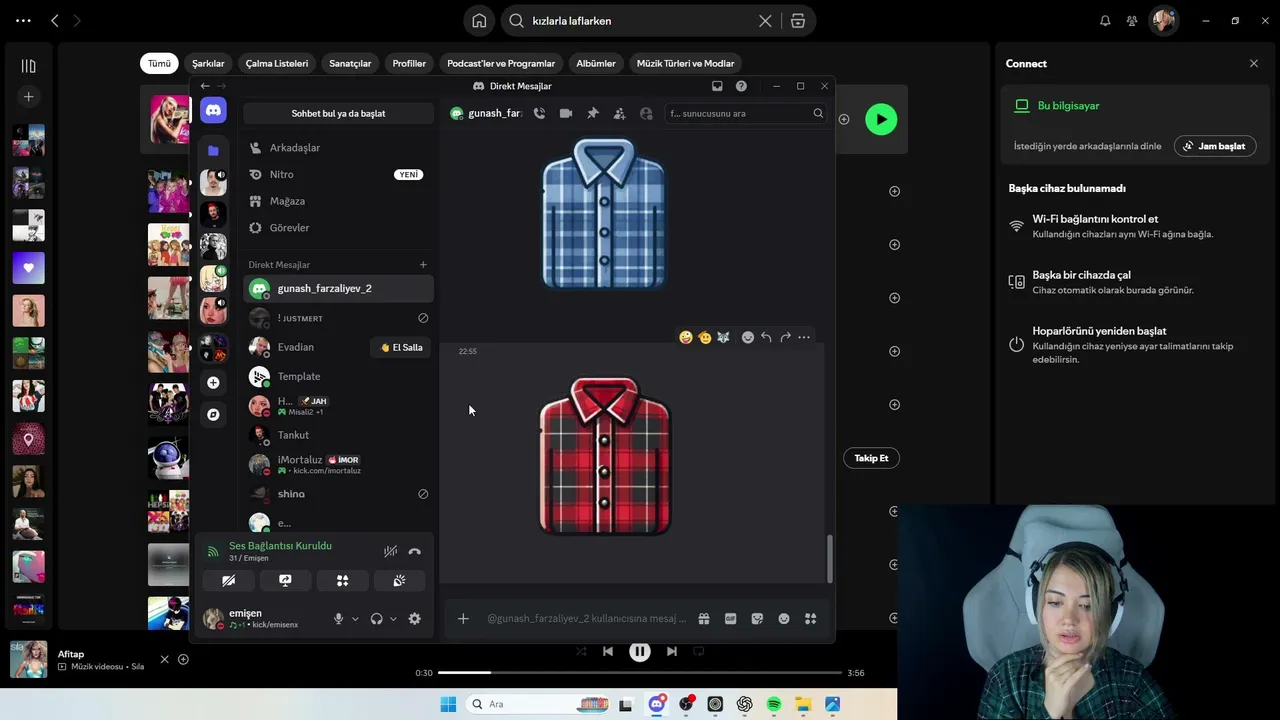Open Görevler in Discord sidebar

338,228
